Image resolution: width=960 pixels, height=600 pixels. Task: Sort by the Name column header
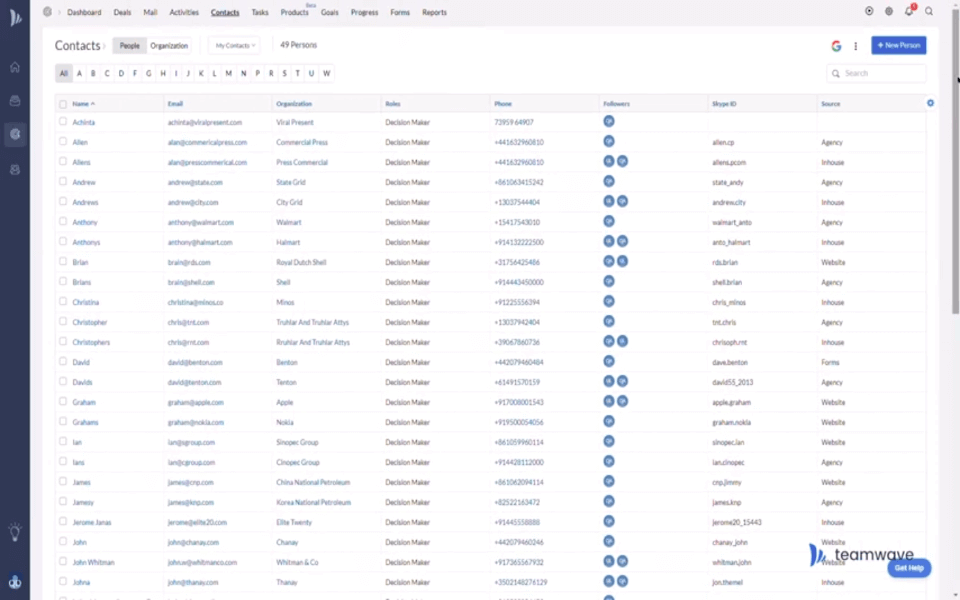click(x=83, y=104)
